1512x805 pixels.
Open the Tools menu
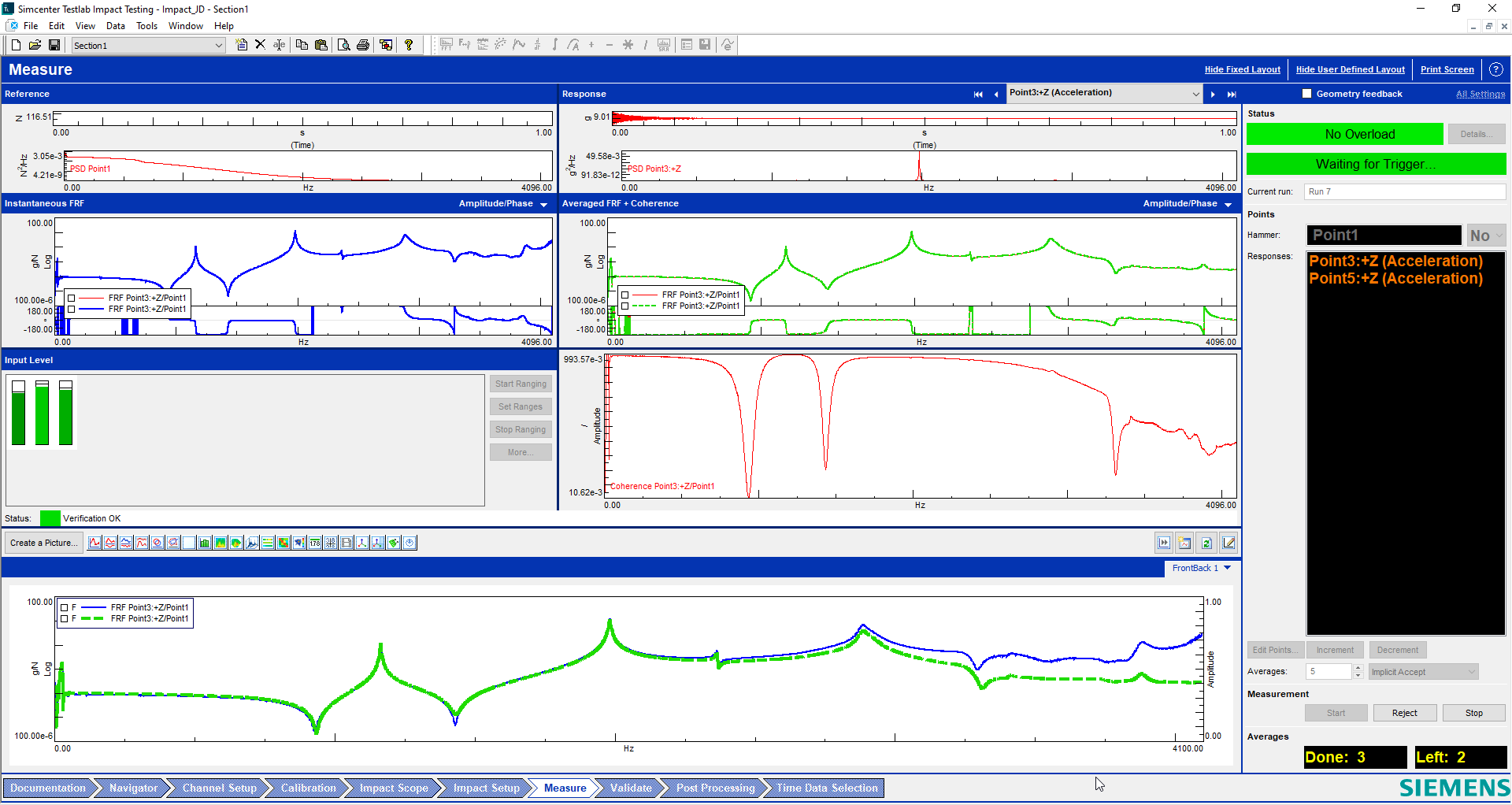(x=146, y=26)
